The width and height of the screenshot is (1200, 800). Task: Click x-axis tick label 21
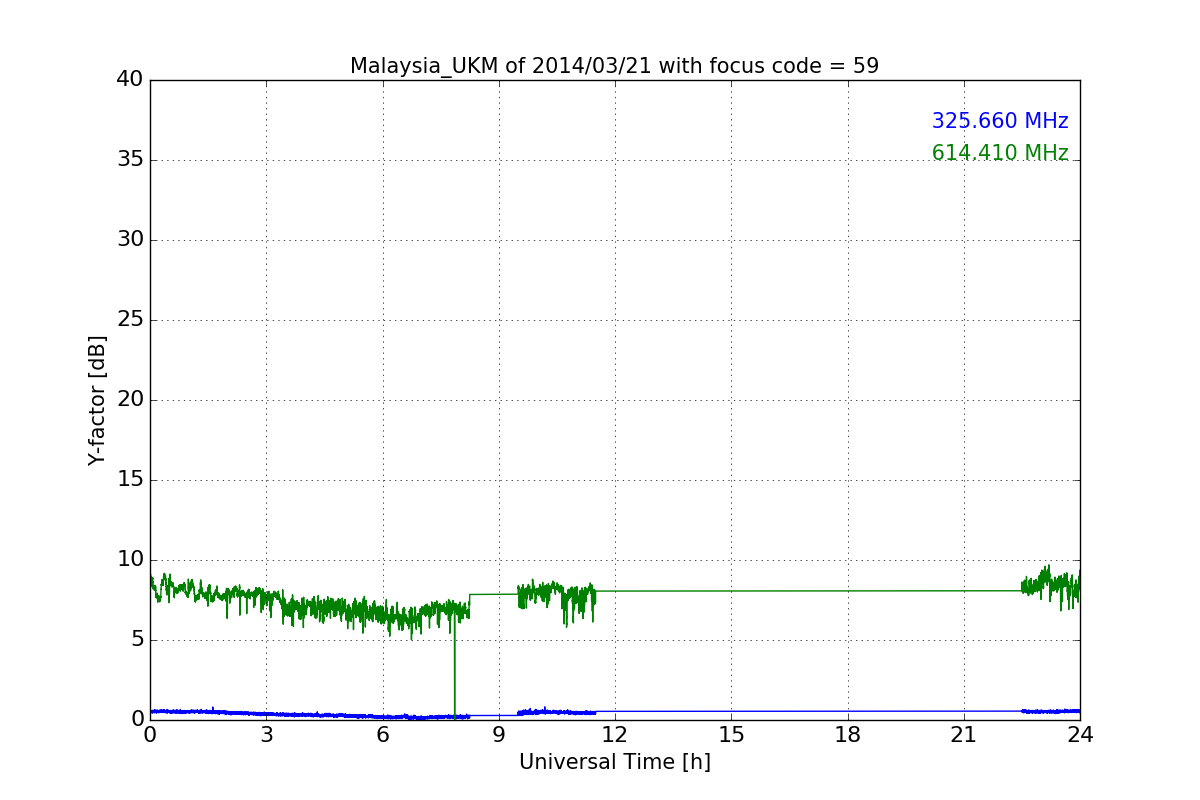coord(964,735)
